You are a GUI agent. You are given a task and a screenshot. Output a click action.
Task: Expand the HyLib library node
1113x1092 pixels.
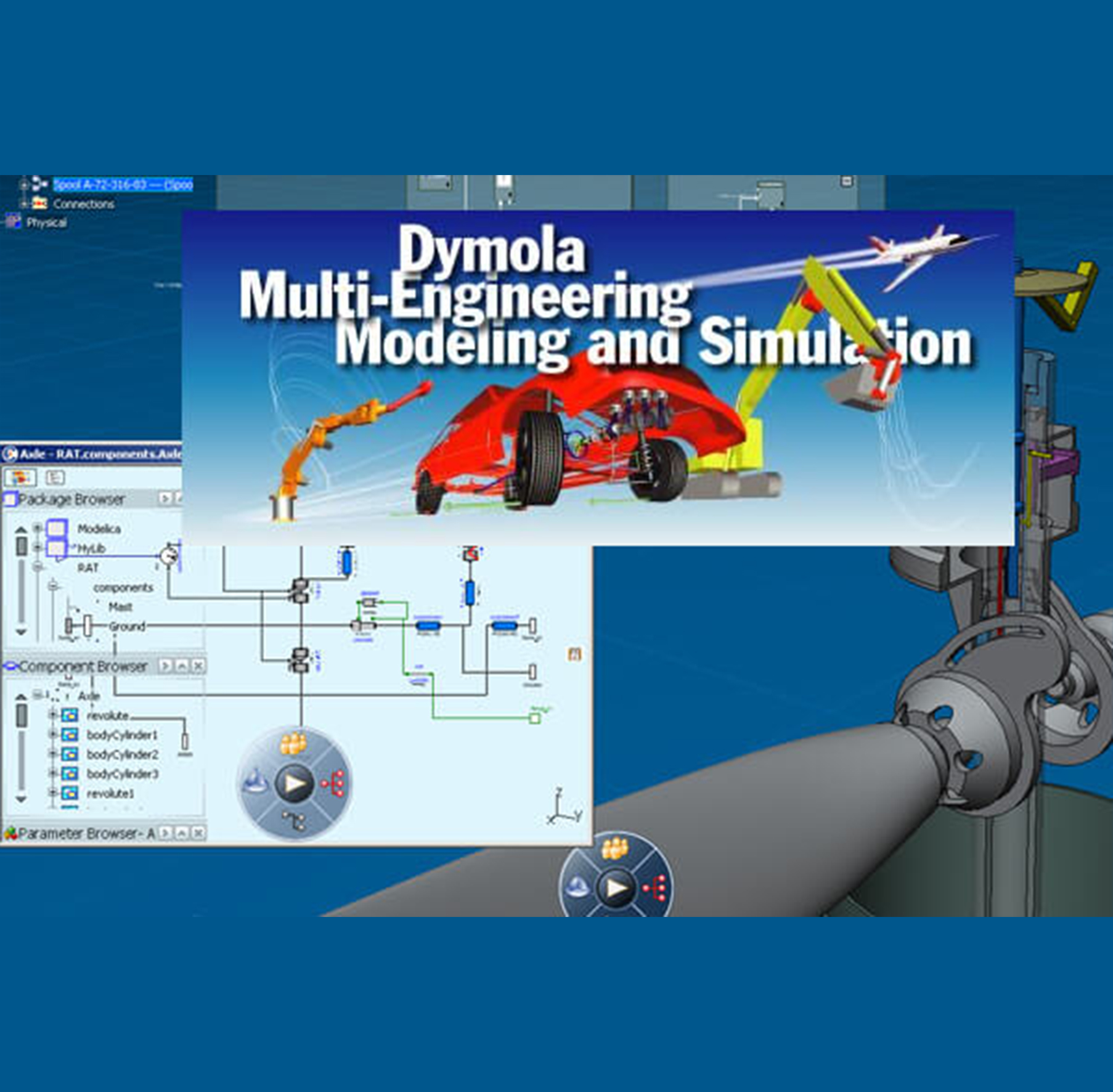click(38, 547)
